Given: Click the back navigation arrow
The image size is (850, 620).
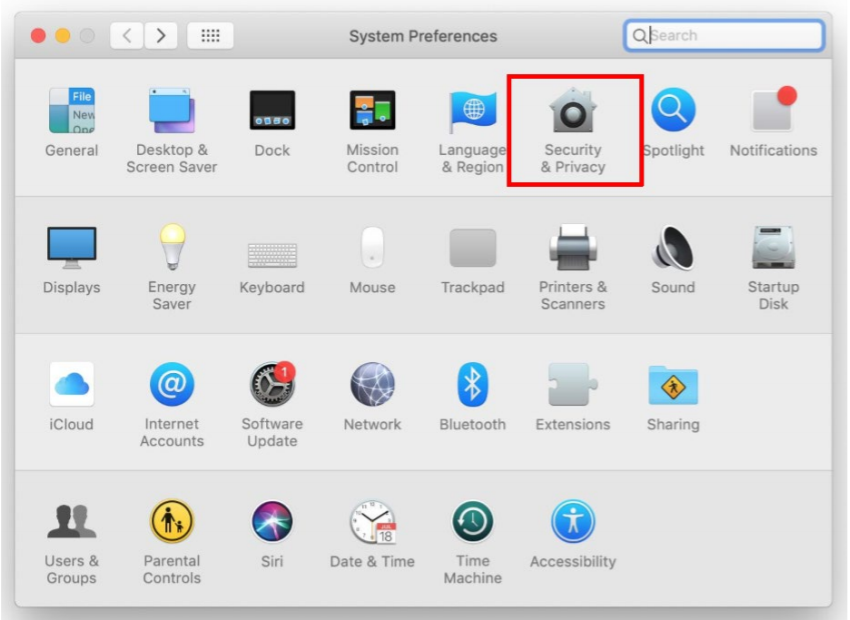Looking at the screenshot, I should (127, 36).
